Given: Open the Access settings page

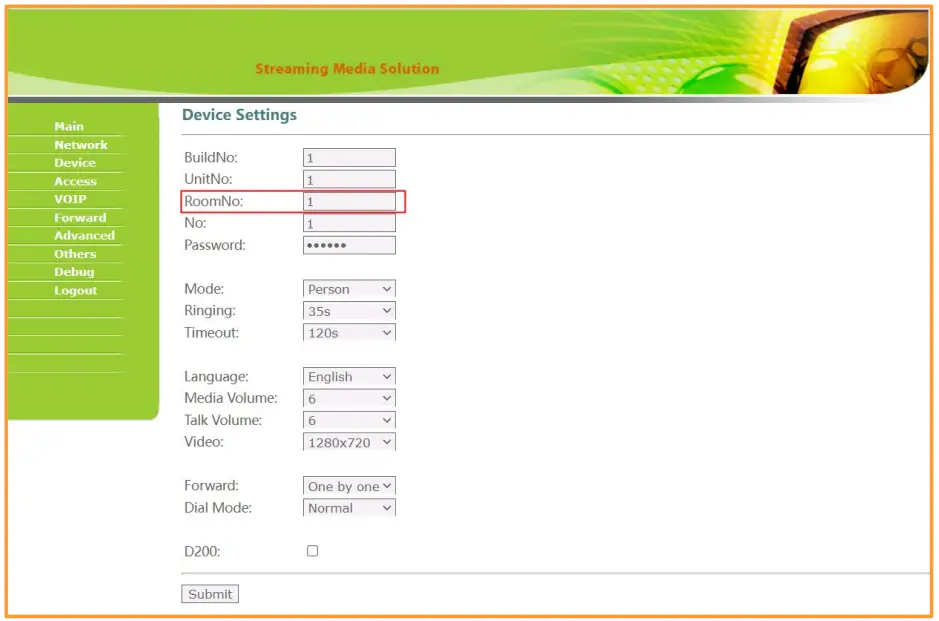Looking at the screenshot, I should [x=74, y=181].
